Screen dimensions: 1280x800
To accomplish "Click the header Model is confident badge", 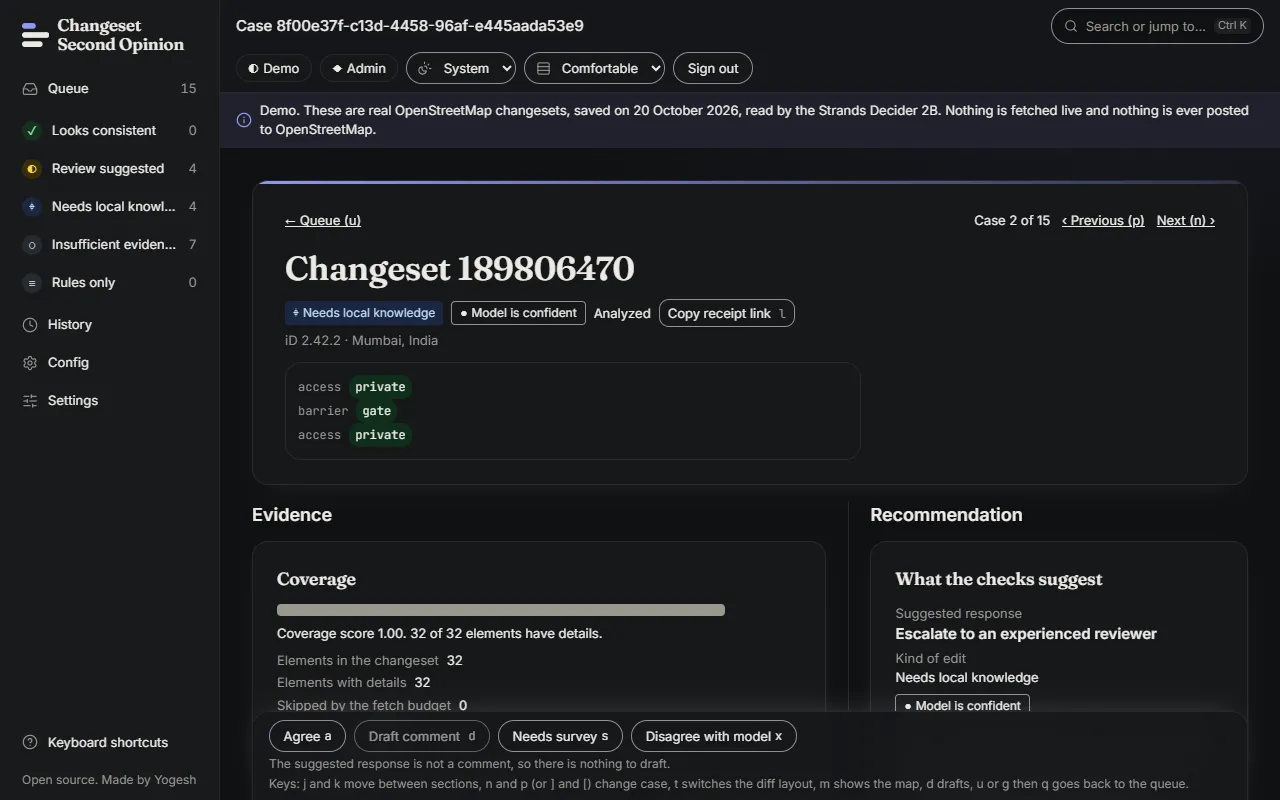I will tap(518, 313).
